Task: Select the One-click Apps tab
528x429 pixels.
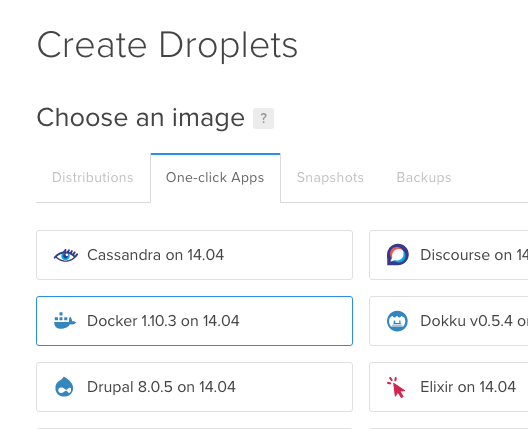Action: coord(215,177)
